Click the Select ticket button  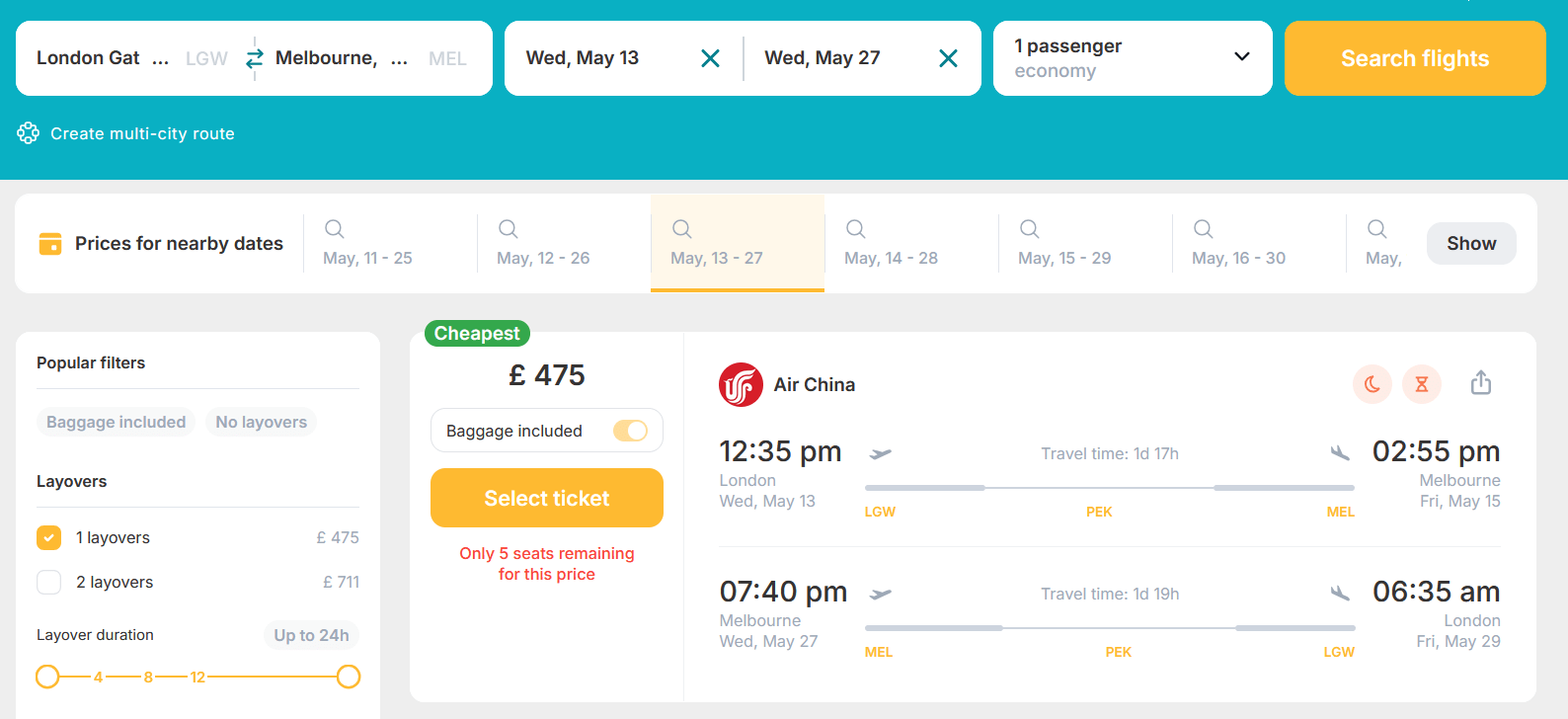[x=547, y=498]
